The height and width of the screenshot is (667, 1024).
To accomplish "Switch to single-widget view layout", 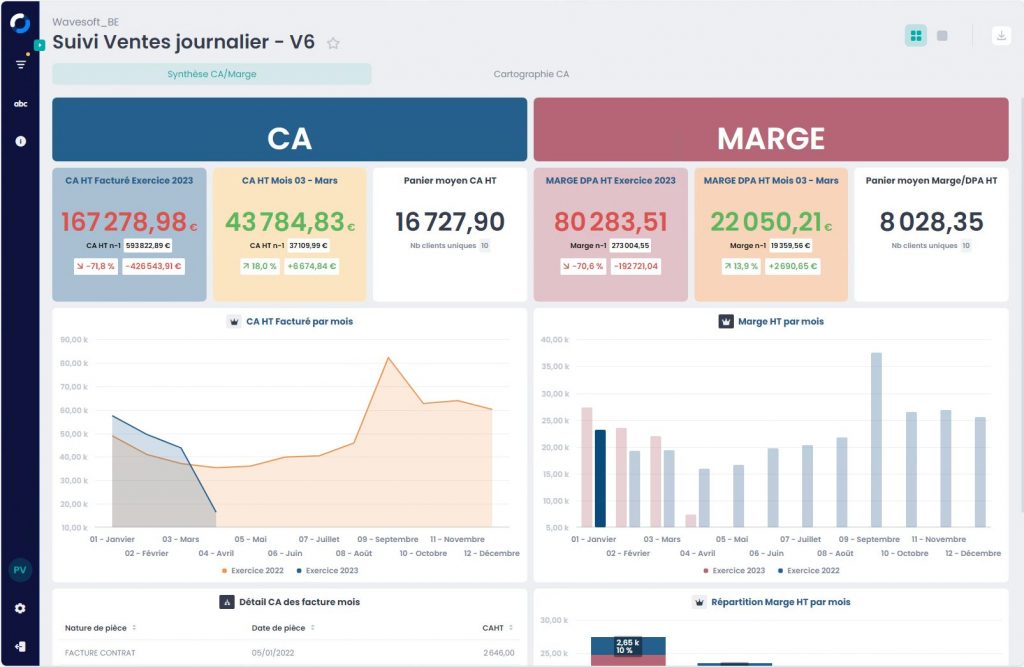I will [942, 36].
